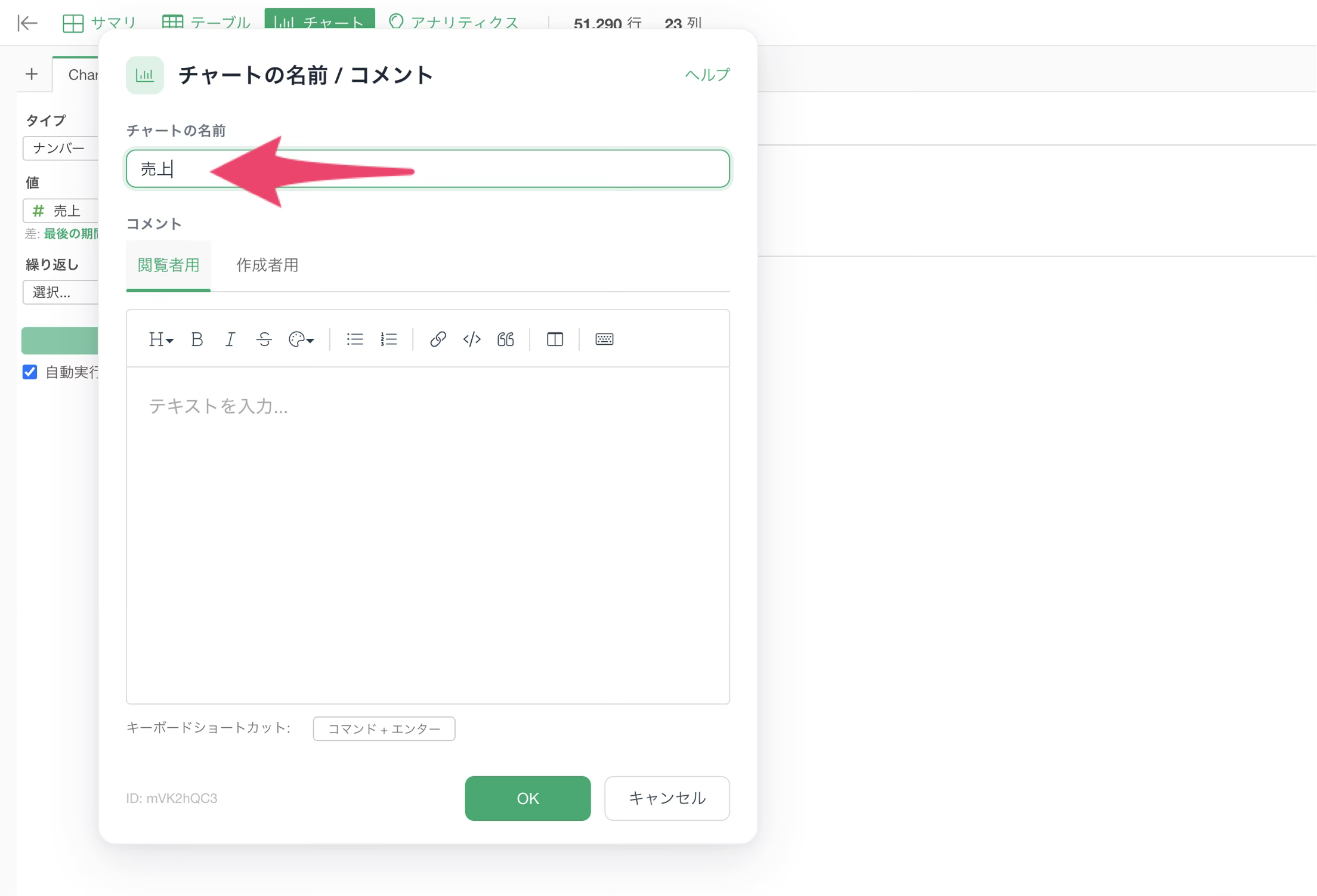
Task: Open the heading style dropdown
Action: pos(160,339)
